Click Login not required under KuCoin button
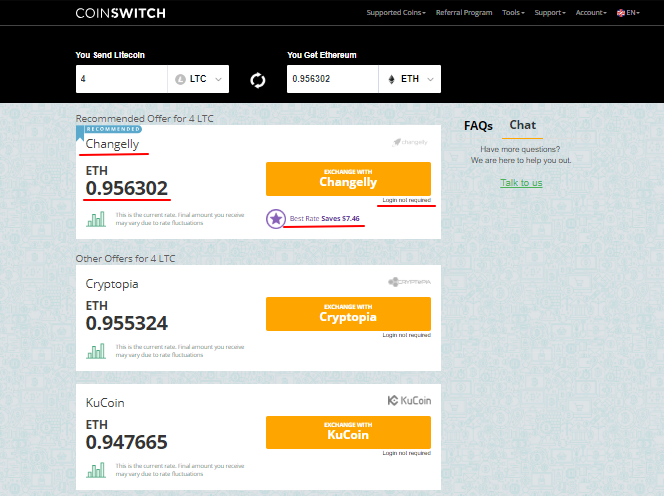The width and height of the screenshot is (664, 496). coord(407,453)
